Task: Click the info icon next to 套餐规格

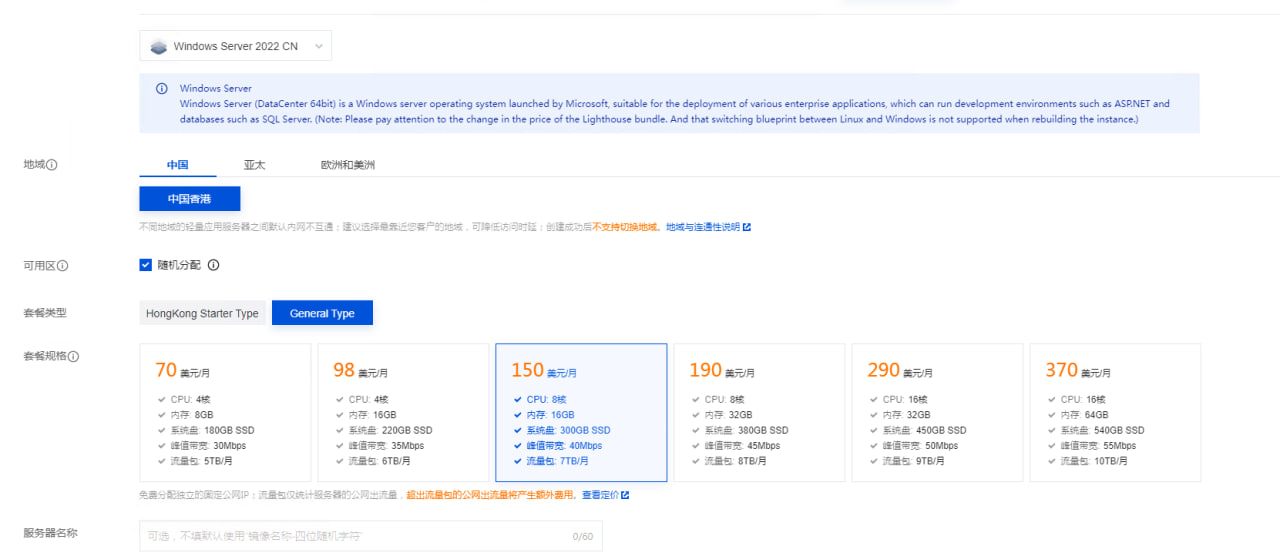Action: click(74, 357)
